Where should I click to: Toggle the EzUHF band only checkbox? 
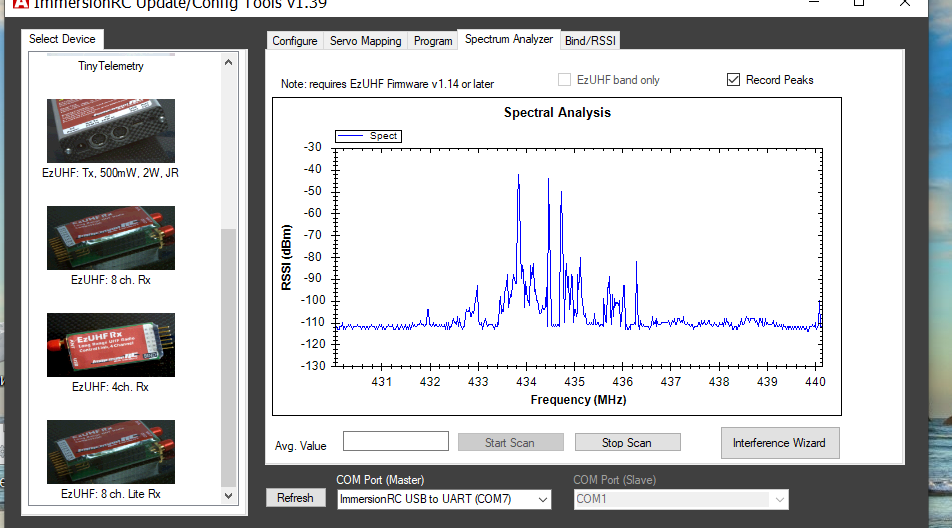[566, 80]
